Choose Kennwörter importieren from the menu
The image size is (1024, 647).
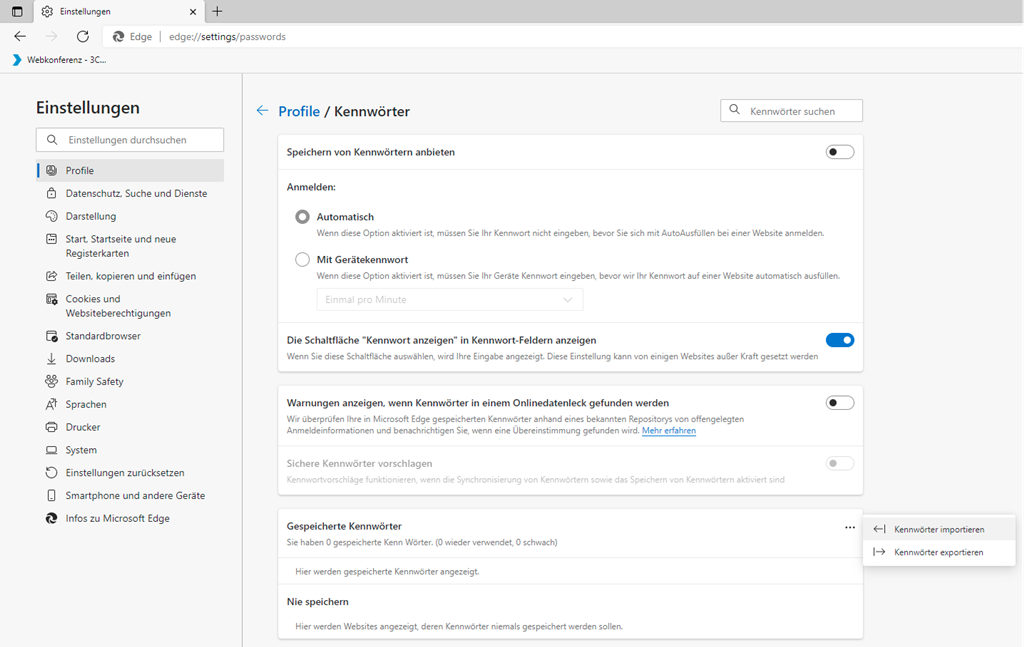pyautogui.click(x=938, y=529)
